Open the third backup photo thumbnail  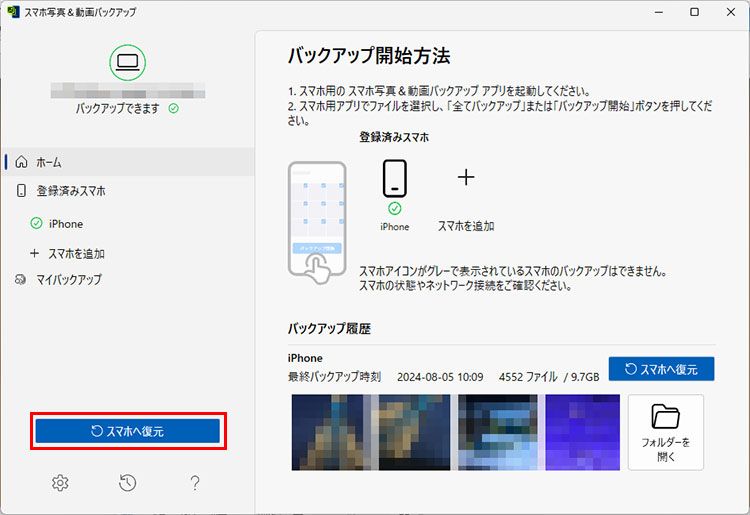point(496,432)
